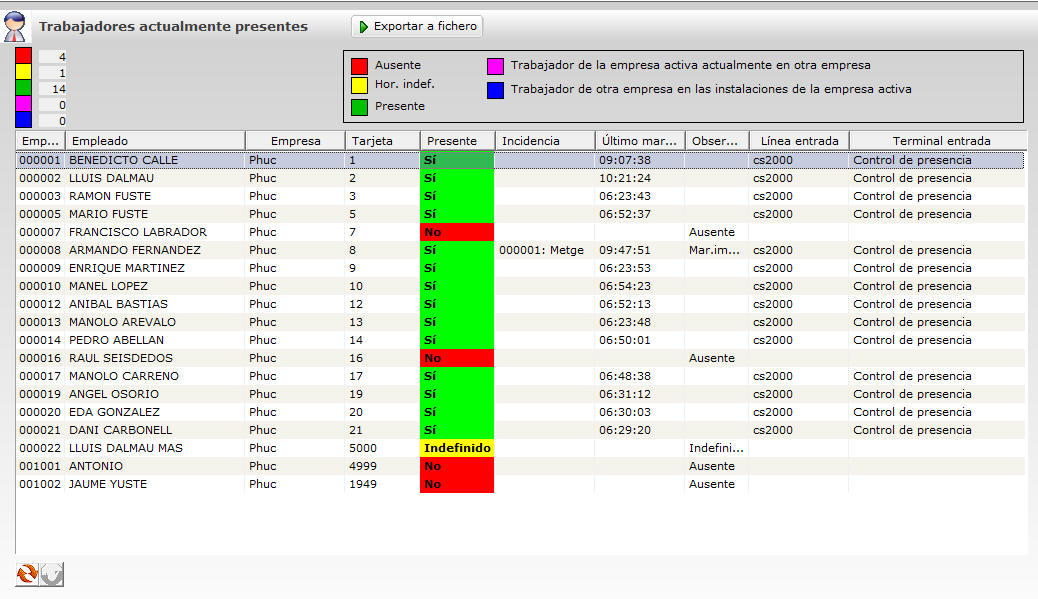
Task: Click the red No cell for RAUL SEISDEDOS
Action: (x=457, y=358)
